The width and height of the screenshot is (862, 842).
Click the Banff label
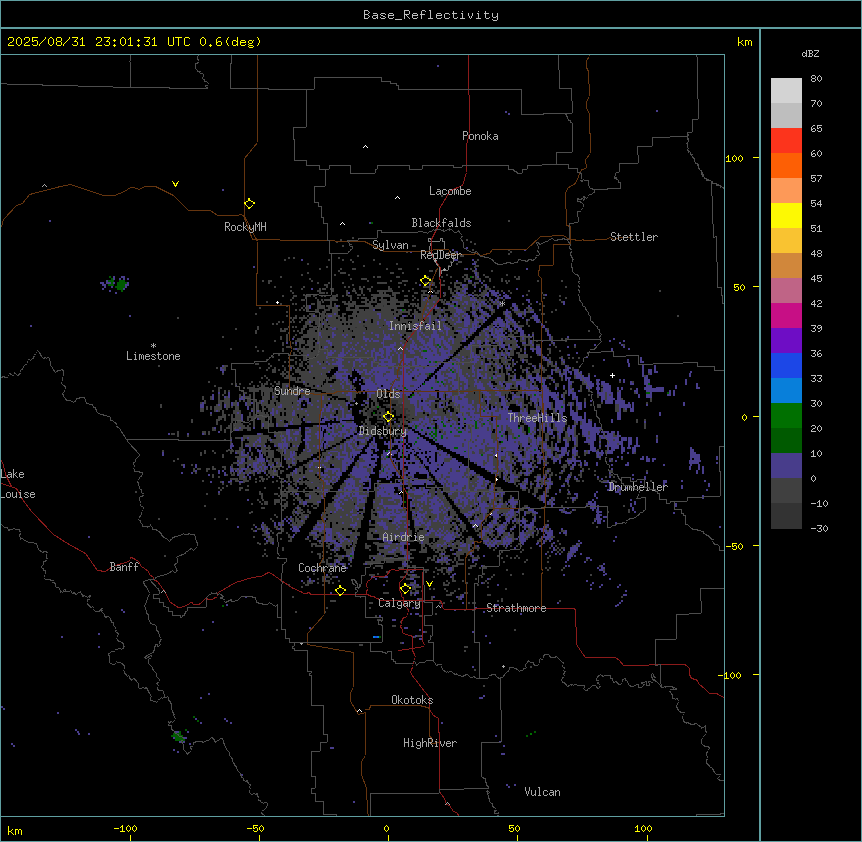[124, 567]
